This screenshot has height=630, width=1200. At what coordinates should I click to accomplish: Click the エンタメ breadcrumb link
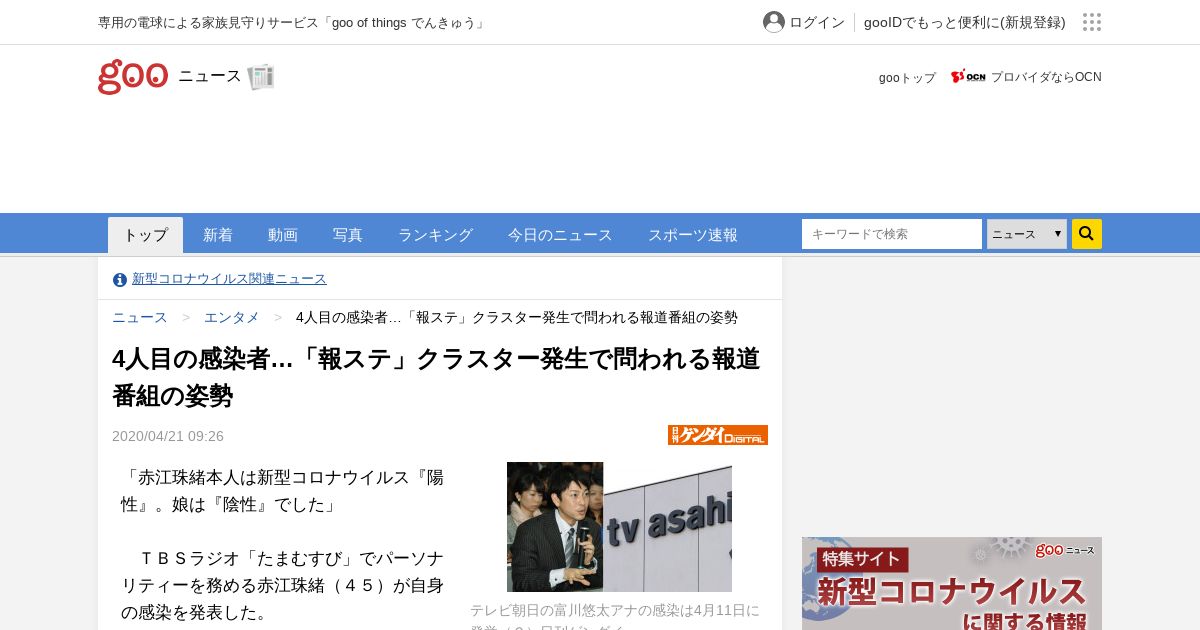232,317
